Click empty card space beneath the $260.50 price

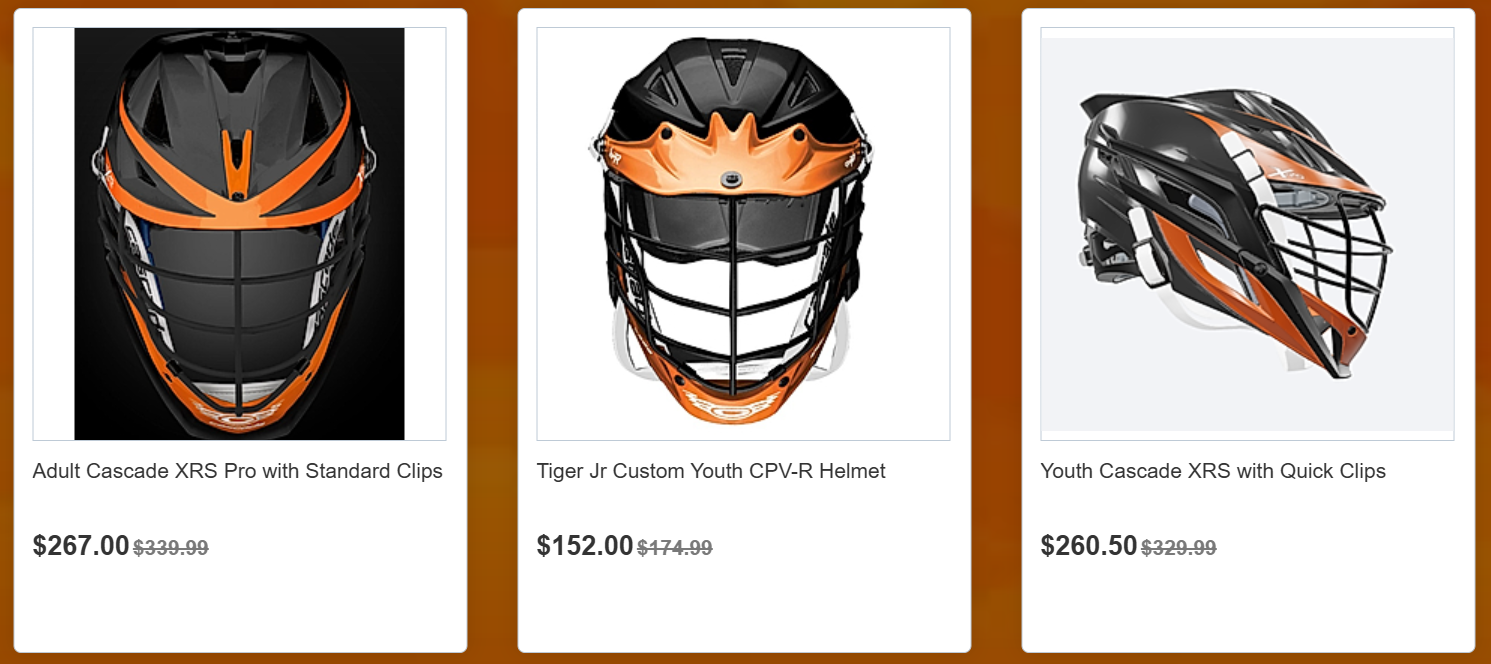coord(1247,610)
